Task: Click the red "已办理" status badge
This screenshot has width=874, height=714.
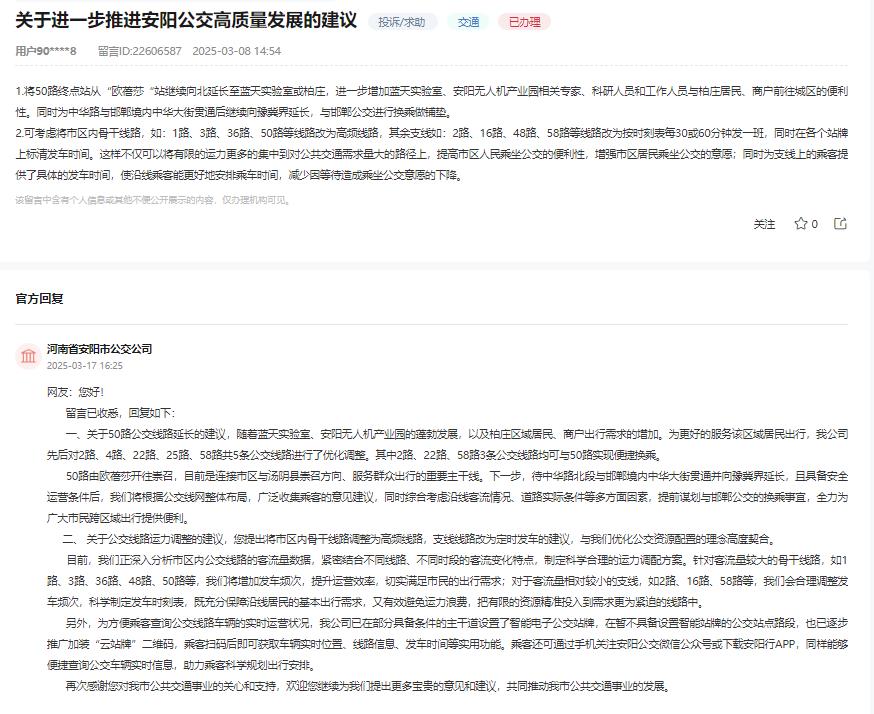Action: click(x=524, y=20)
